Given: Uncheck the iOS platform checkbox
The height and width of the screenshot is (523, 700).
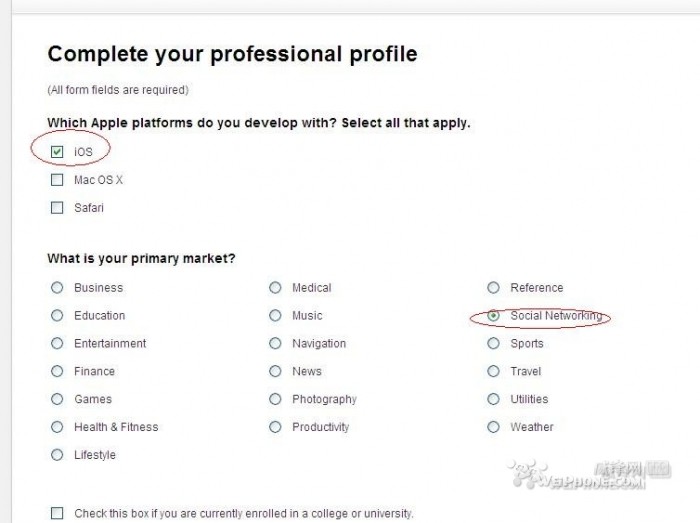Looking at the screenshot, I should pyautogui.click(x=57, y=152).
